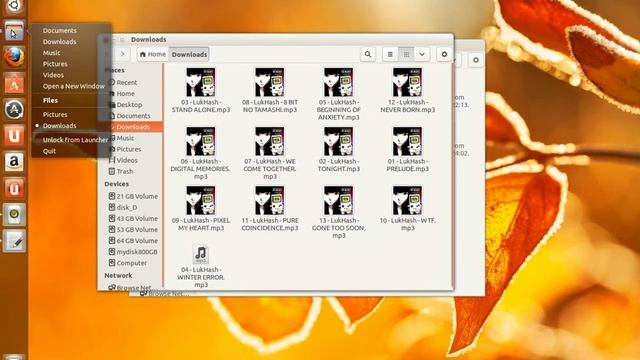Open the gear settings menu in Downloads window
Image resolution: width=640 pixels, height=360 pixels.
point(444,54)
